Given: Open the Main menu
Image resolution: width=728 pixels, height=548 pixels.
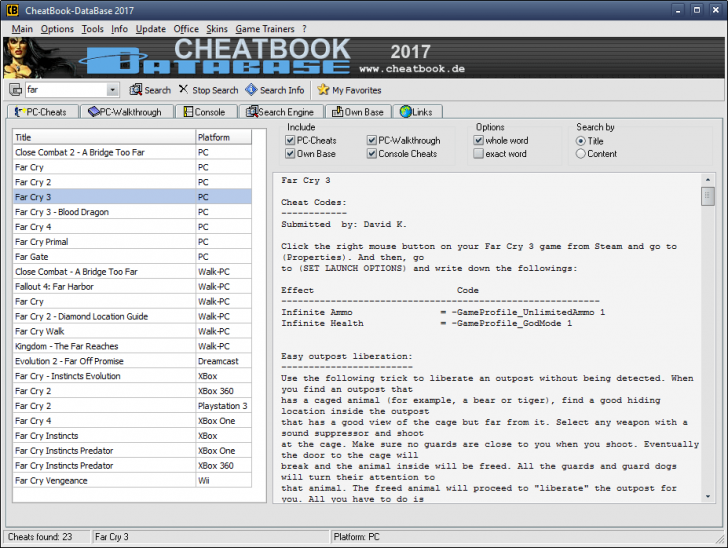Looking at the screenshot, I should 22,29.
